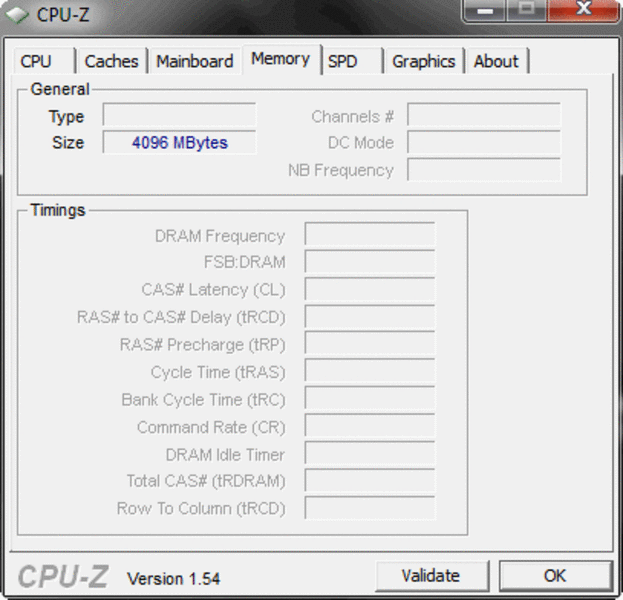The image size is (623, 600).
Task: Minimize the CPU-Z window
Action: click(x=485, y=10)
